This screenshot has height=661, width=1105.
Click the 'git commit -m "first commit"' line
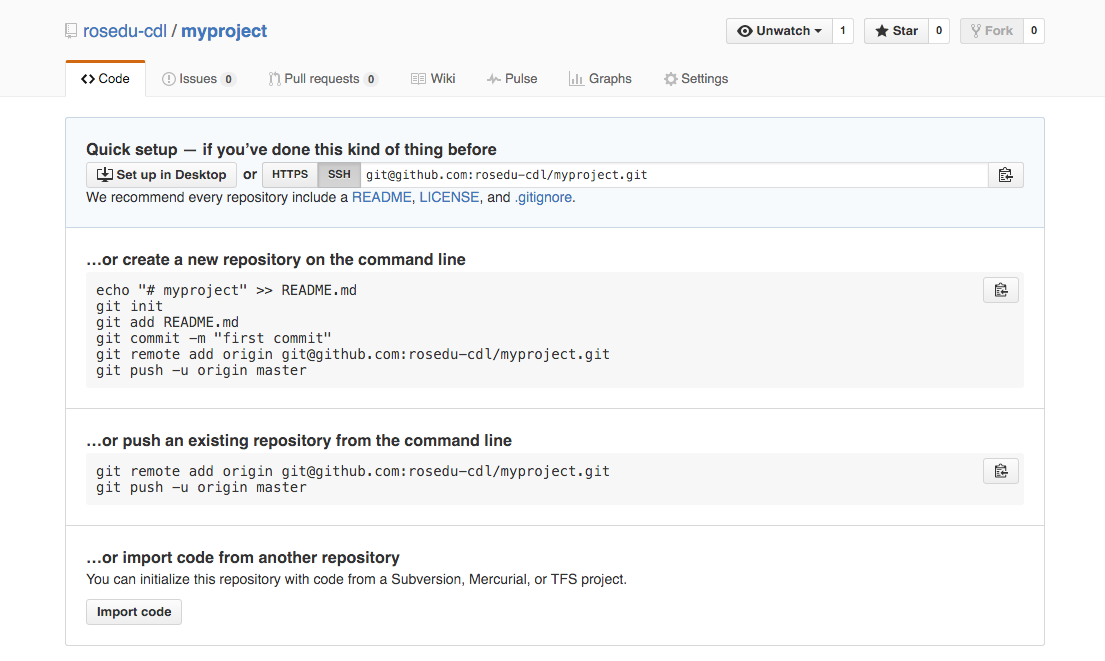[x=214, y=339]
